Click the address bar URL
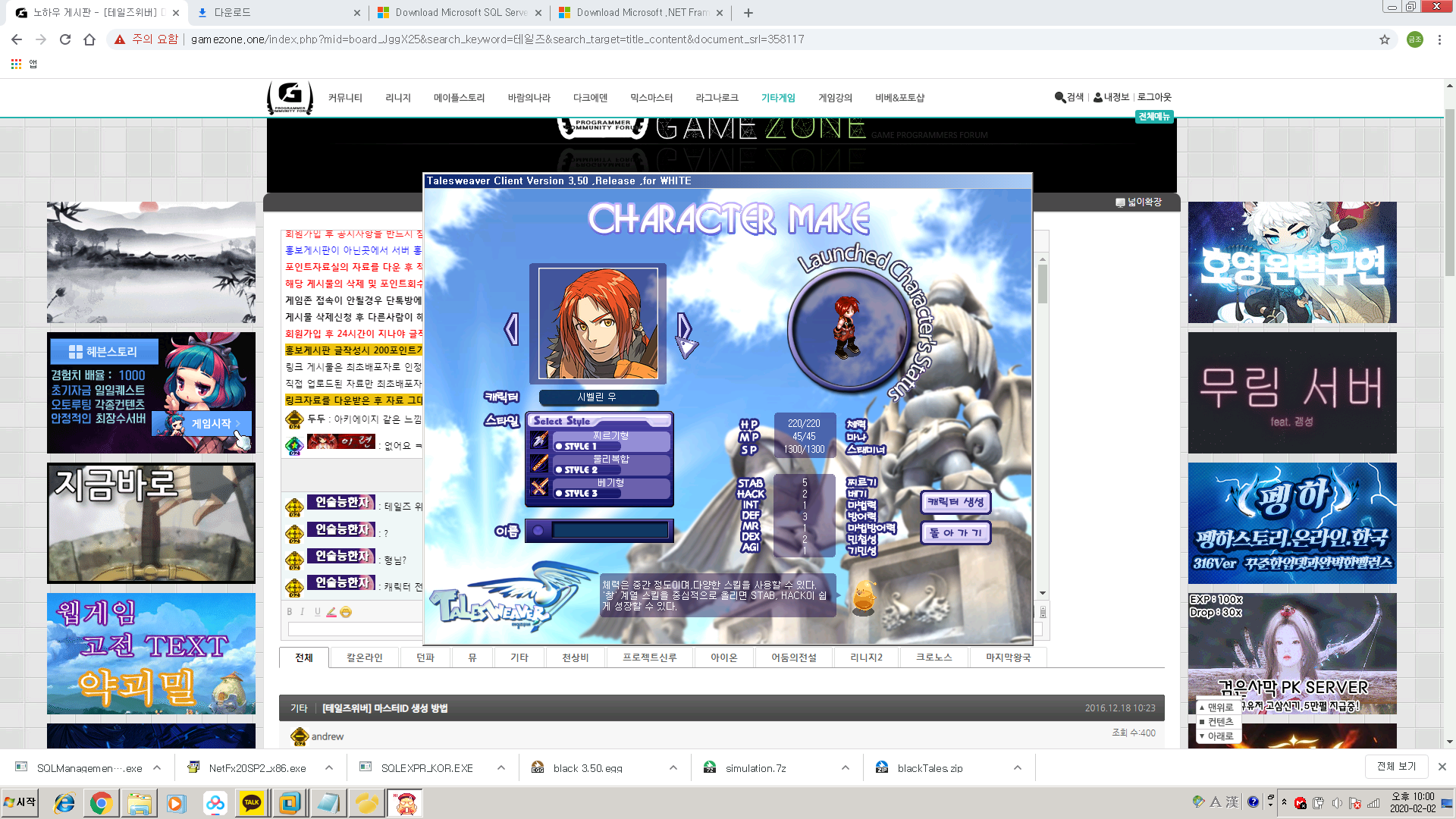This screenshot has height=819, width=1456. [x=497, y=39]
